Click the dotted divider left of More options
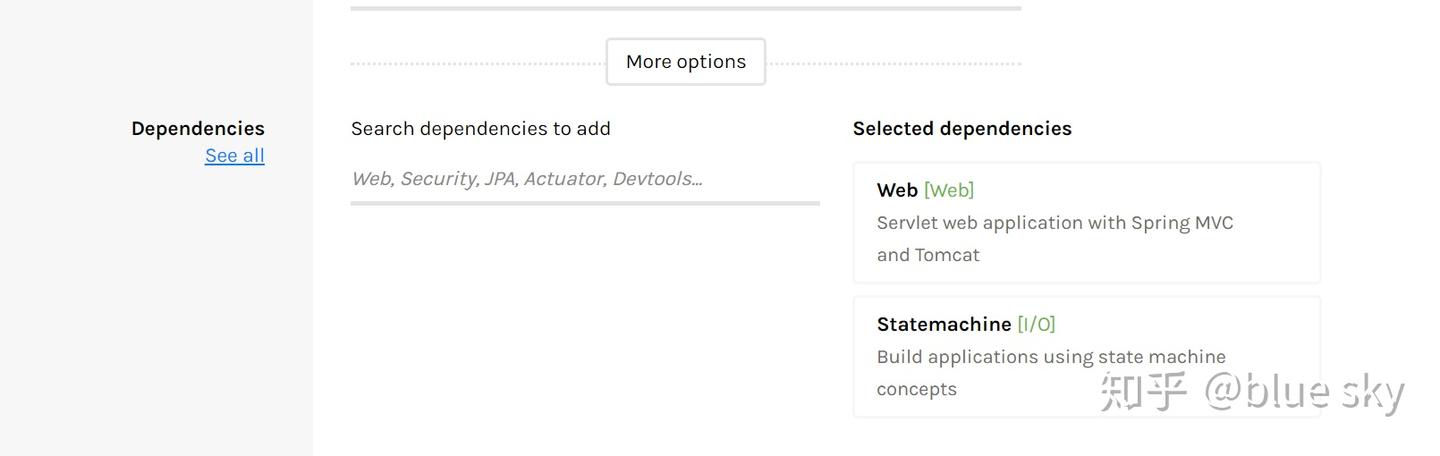1440x456 pixels. pos(478,63)
